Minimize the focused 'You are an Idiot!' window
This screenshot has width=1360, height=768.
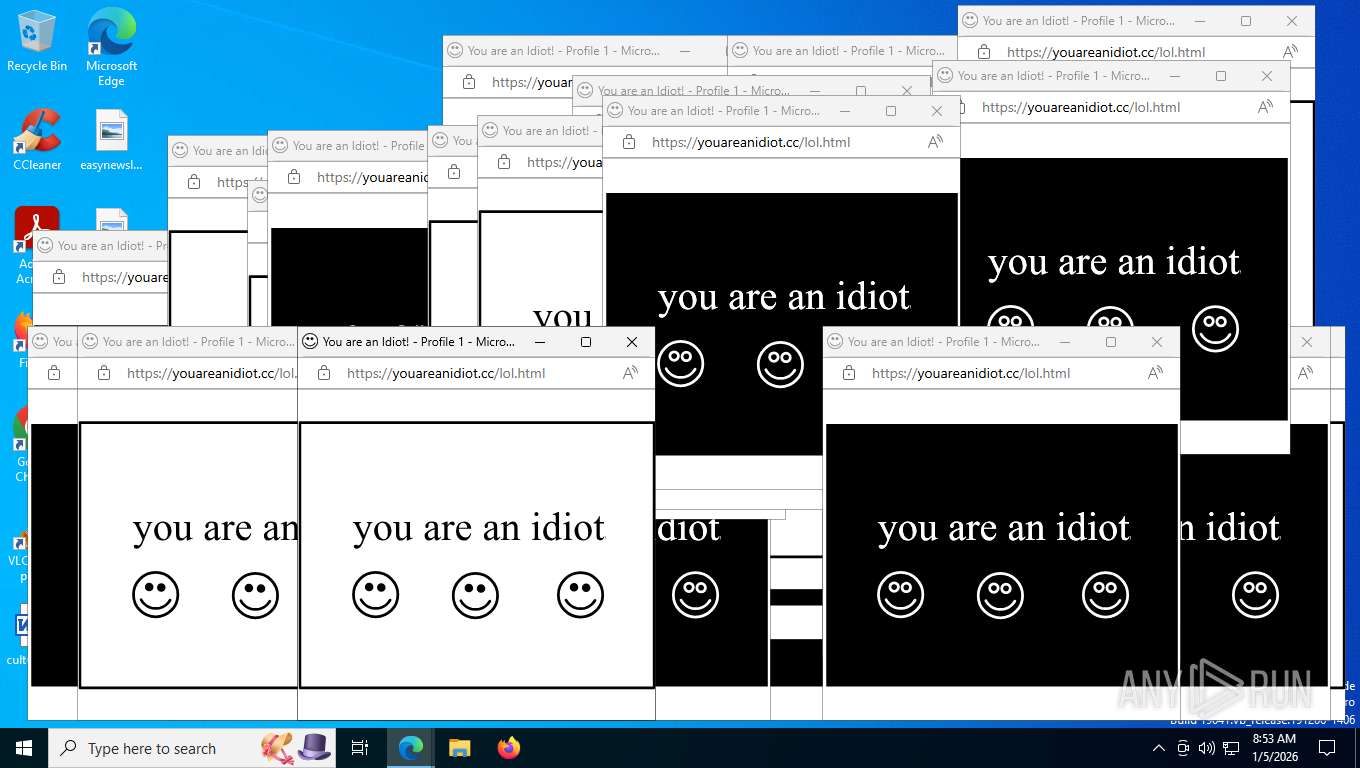pyautogui.click(x=540, y=342)
